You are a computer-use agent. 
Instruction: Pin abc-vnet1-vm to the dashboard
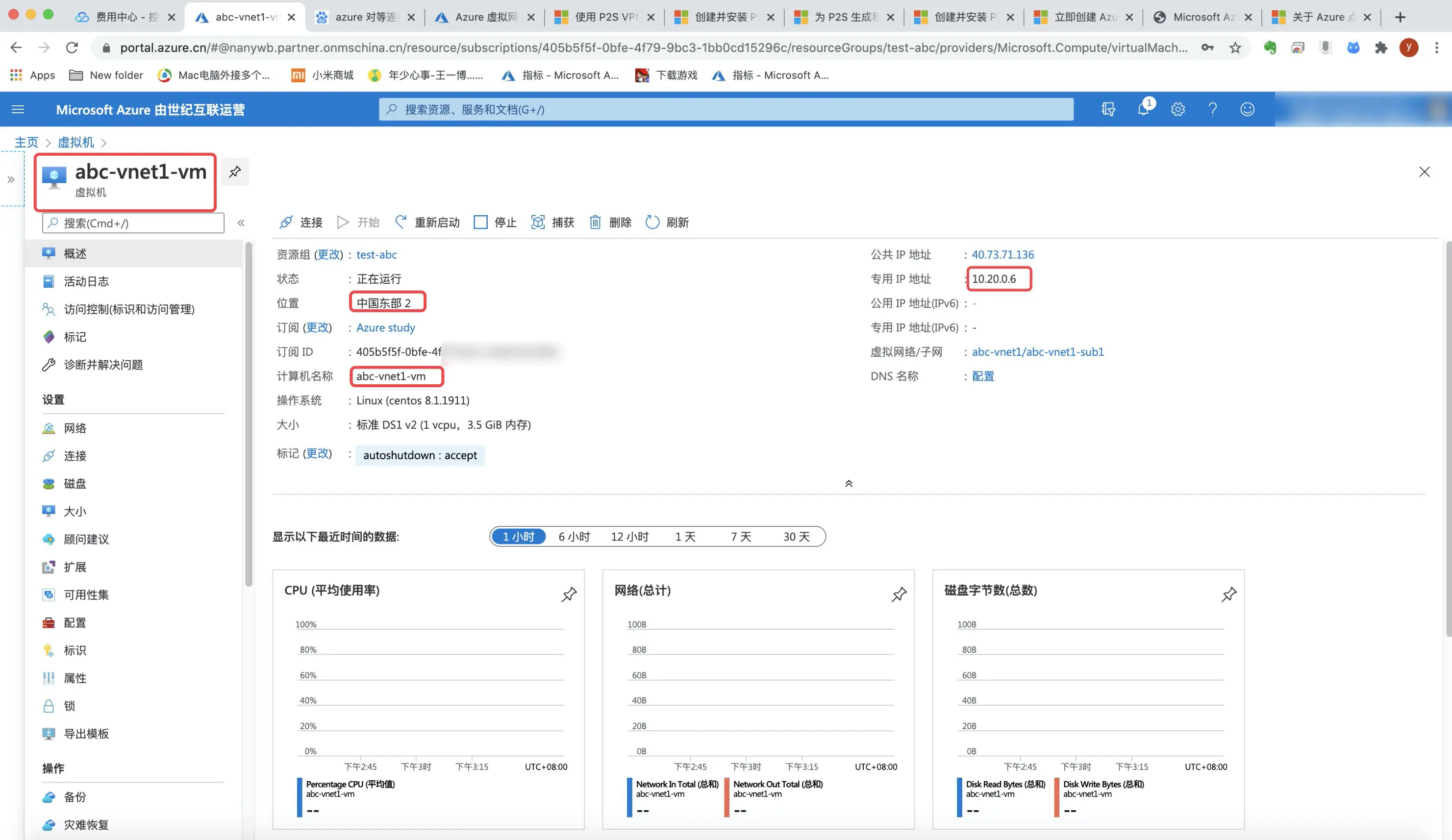[234, 172]
